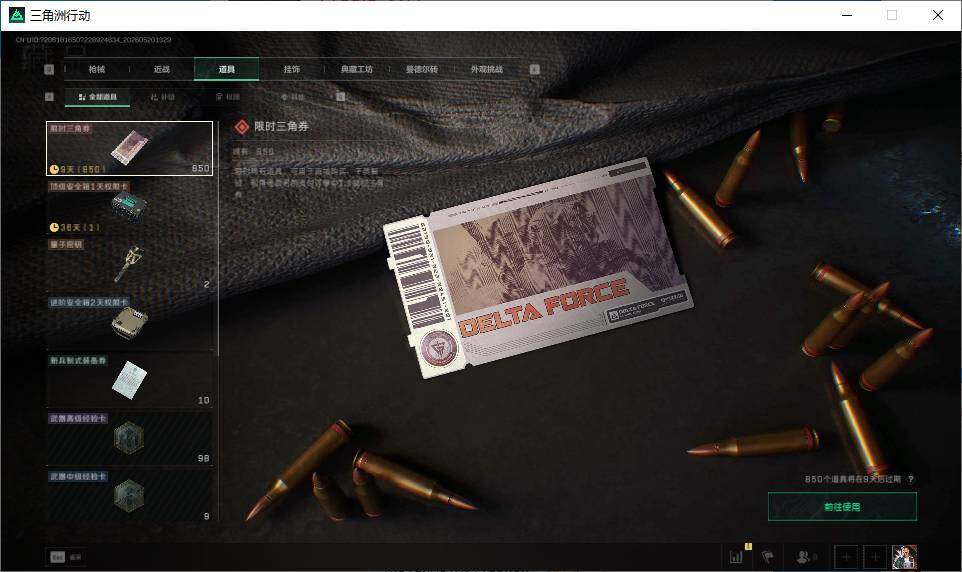The width and height of the screenshot is (962, 572).
Task: Click the 9天 (850) timer label
Action: coord(78,169)
